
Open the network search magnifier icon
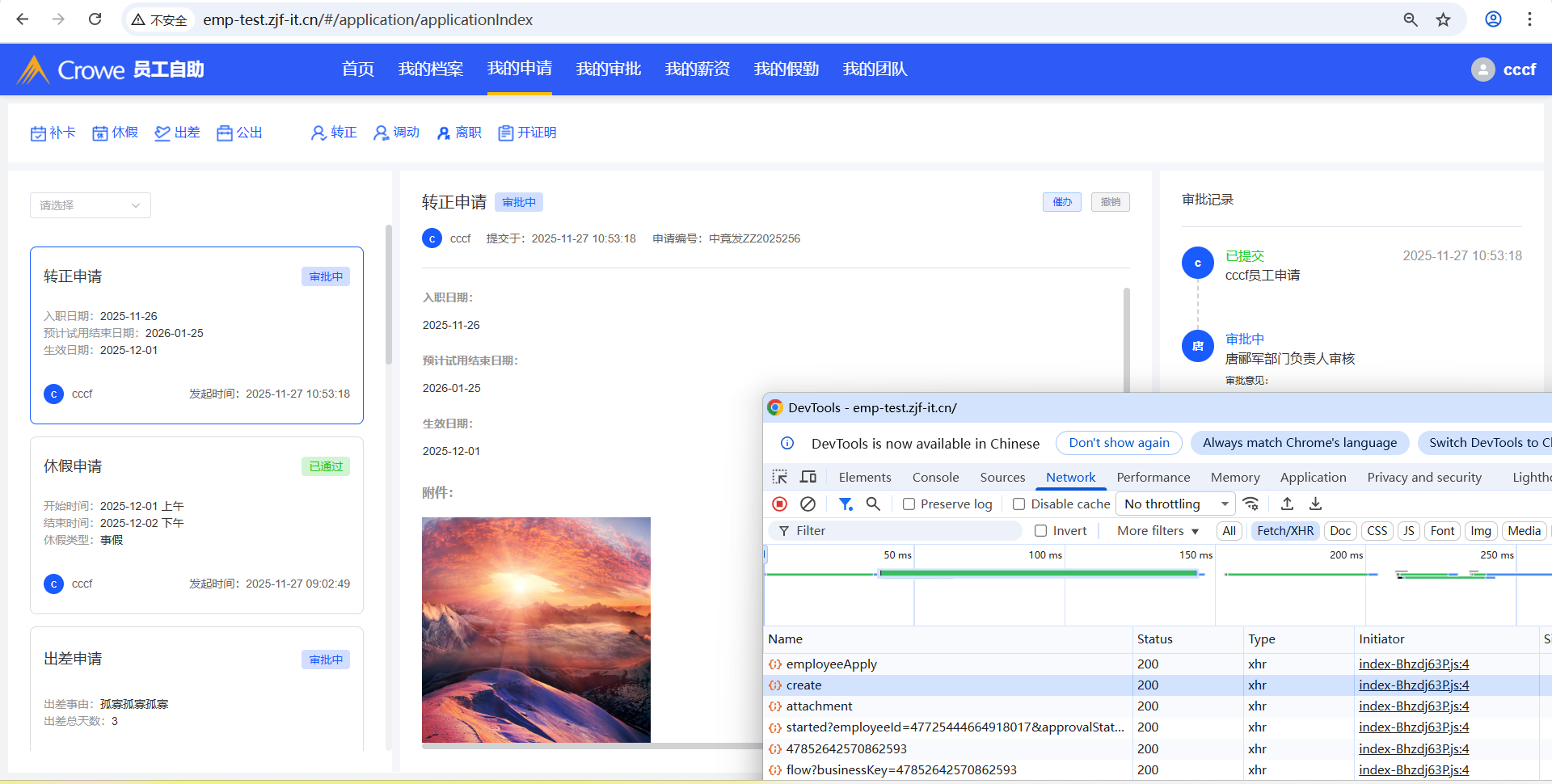873,504
